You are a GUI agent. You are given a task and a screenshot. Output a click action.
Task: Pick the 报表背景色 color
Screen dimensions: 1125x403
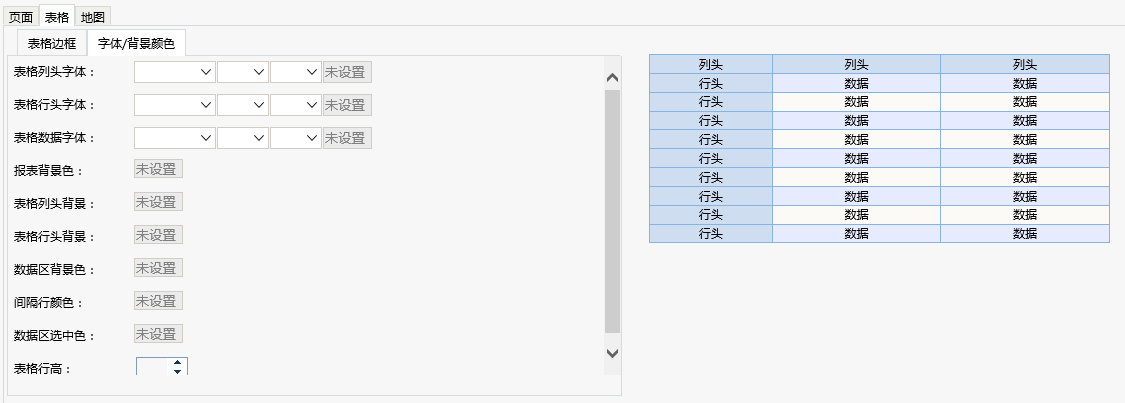[159, 169]
